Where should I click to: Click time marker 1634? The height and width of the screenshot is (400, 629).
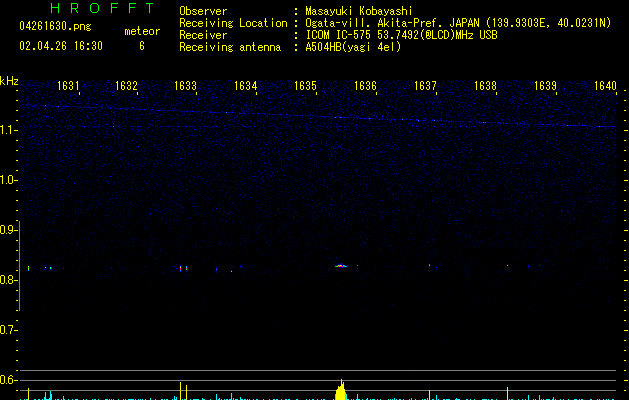246,86
